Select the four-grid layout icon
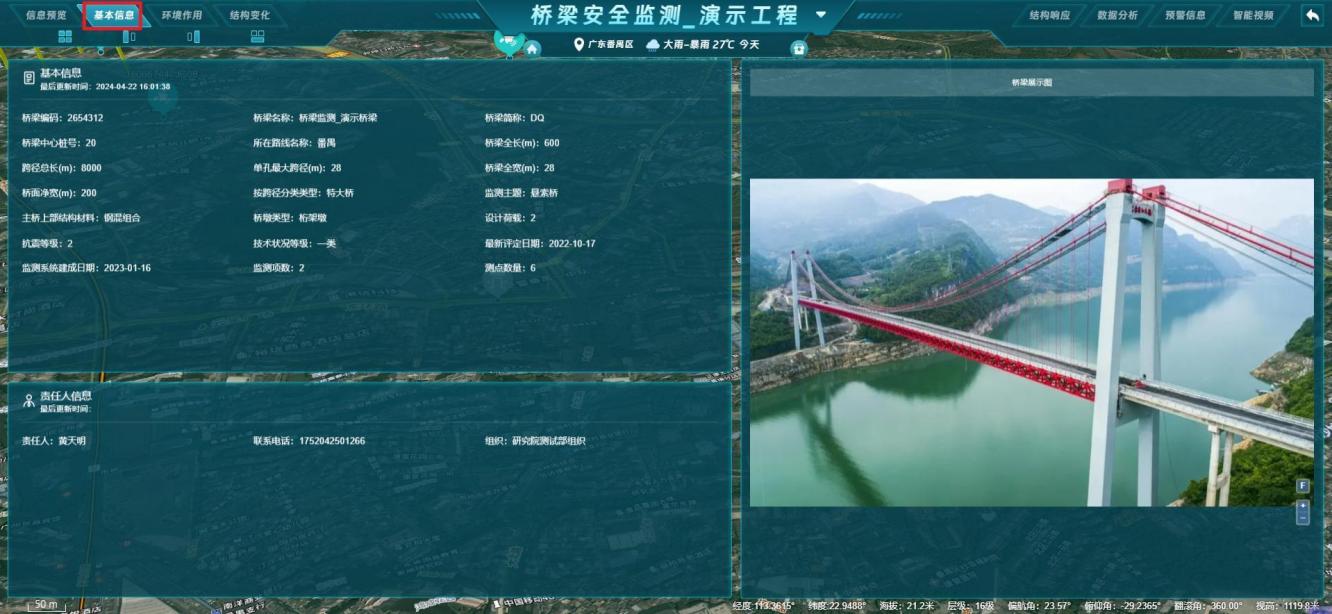Image resolution: width=1332 pixels, height=614 pixels. click(65, 37)
